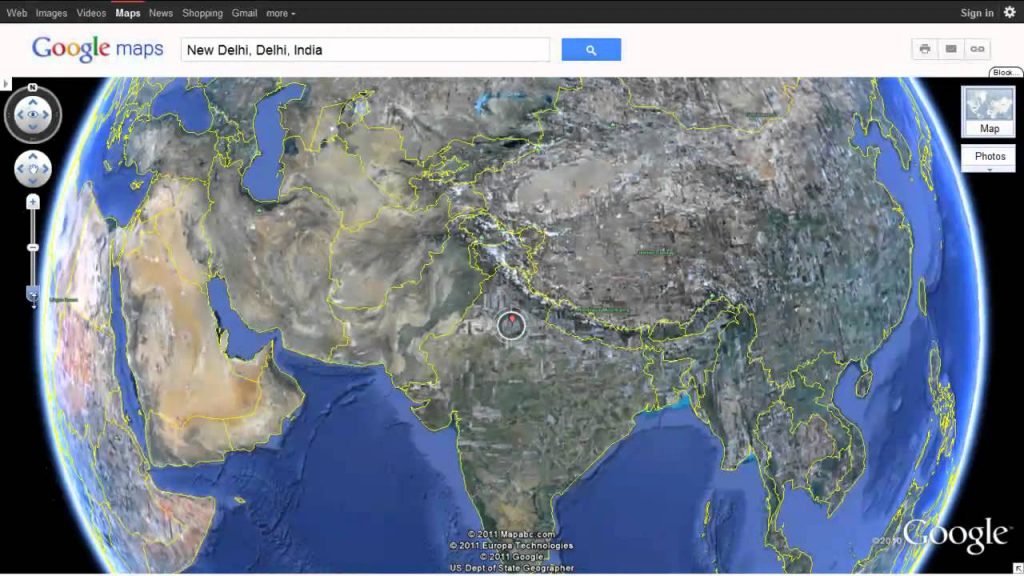Click the Google maps logo
This screenshot has height=576, width=1024.
pyautogui.click(x=97, y=49)
